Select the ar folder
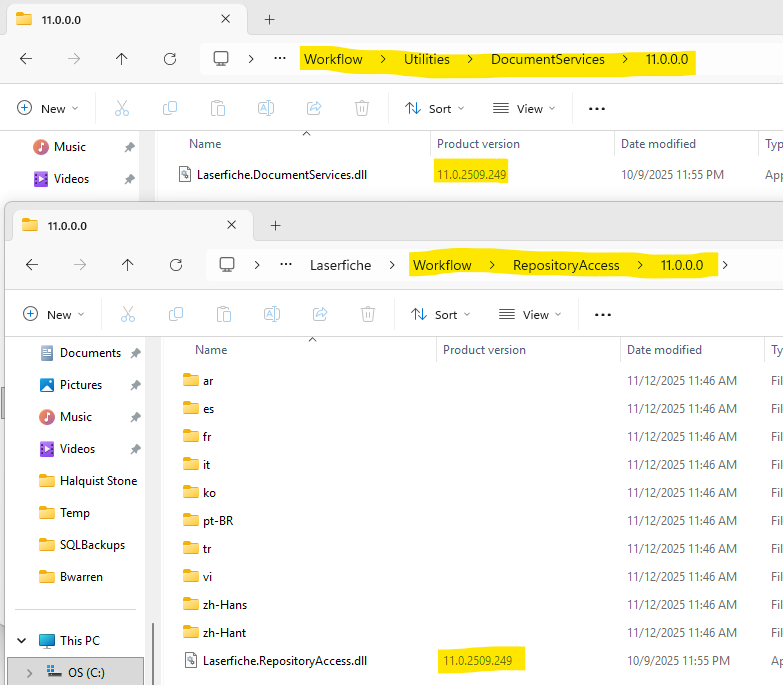The image size is (783, 685). [x=208, y=381]
